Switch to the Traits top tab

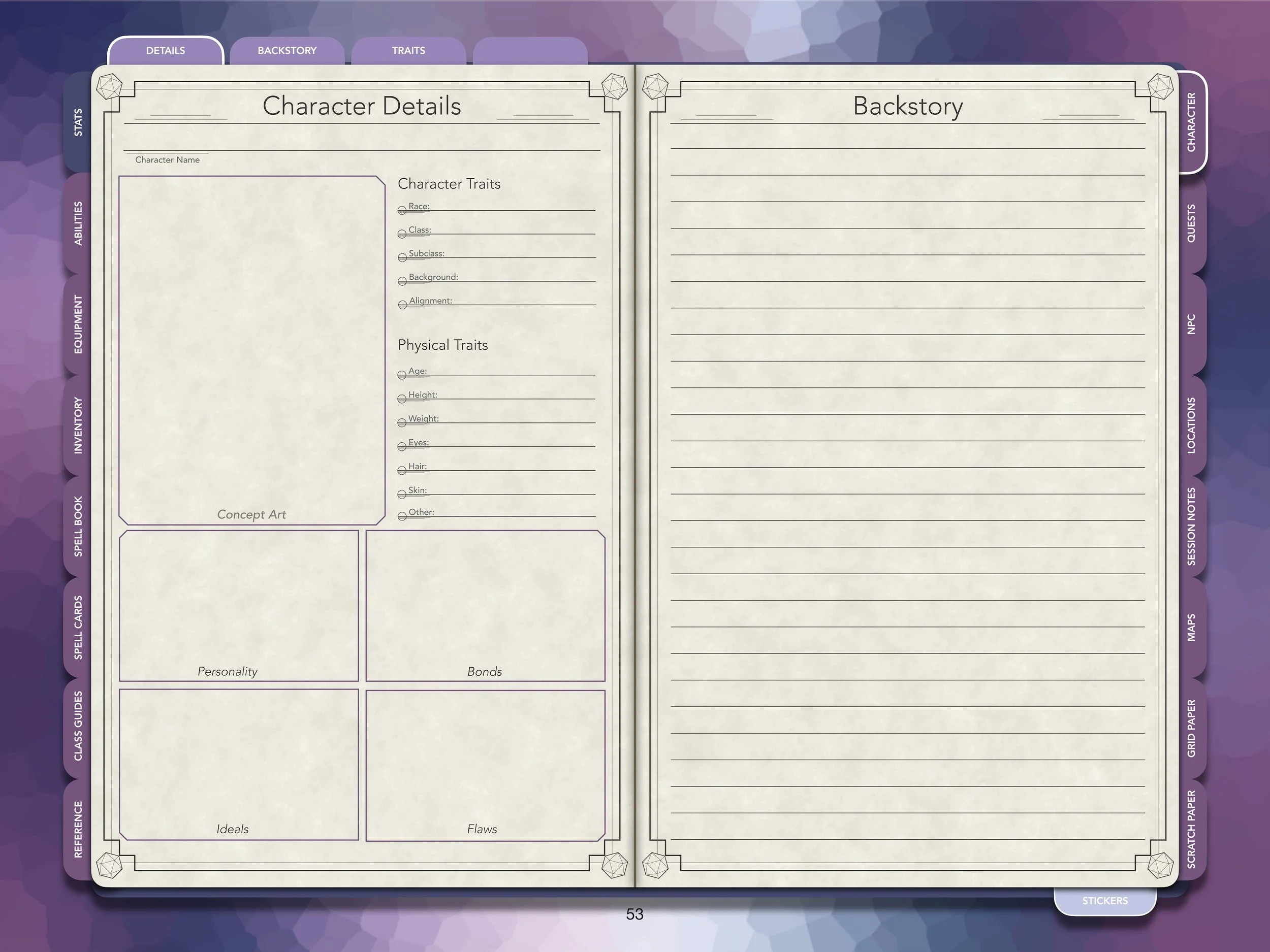click(408, 50)
